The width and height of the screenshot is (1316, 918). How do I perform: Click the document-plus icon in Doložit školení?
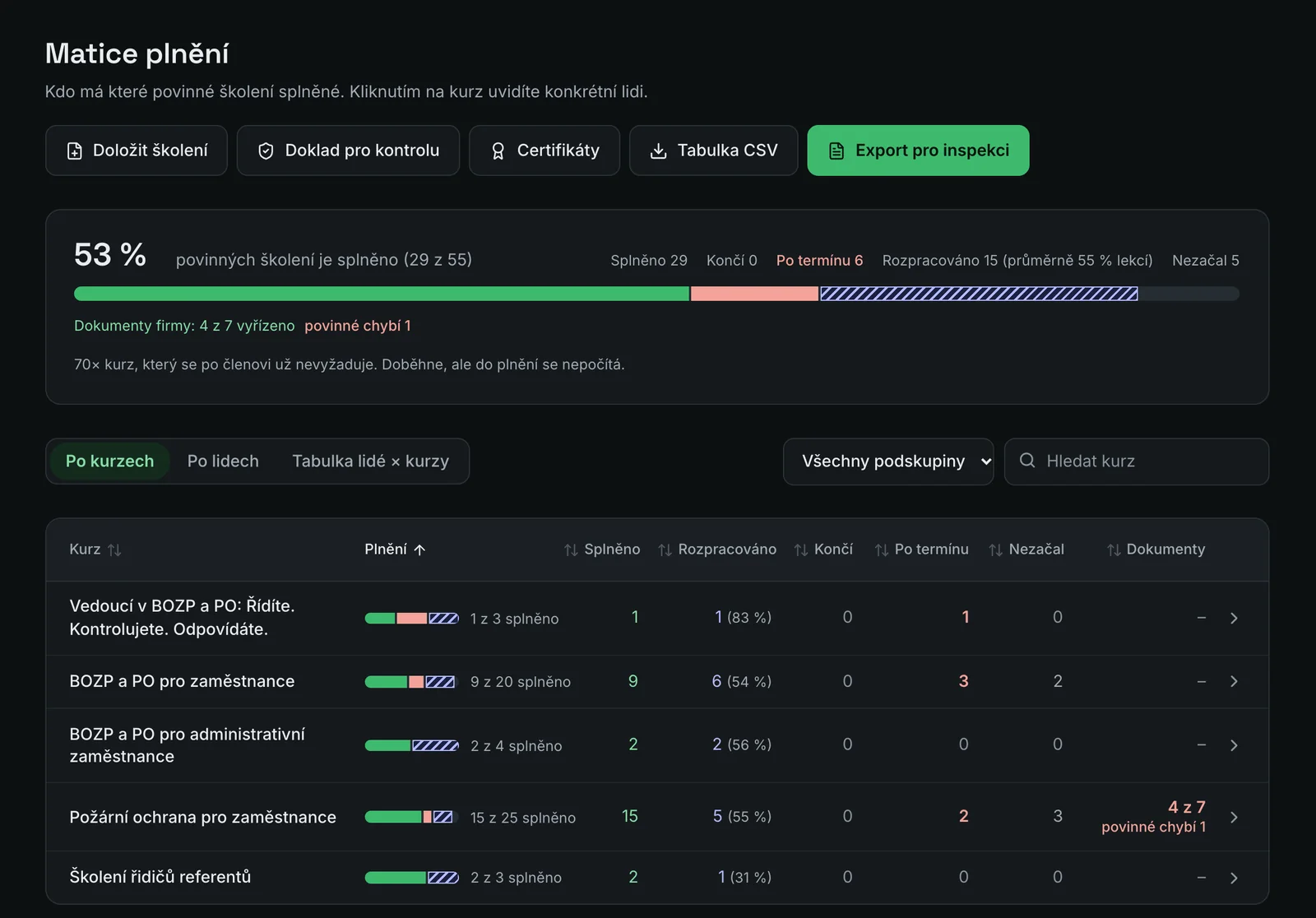(75, 151)
